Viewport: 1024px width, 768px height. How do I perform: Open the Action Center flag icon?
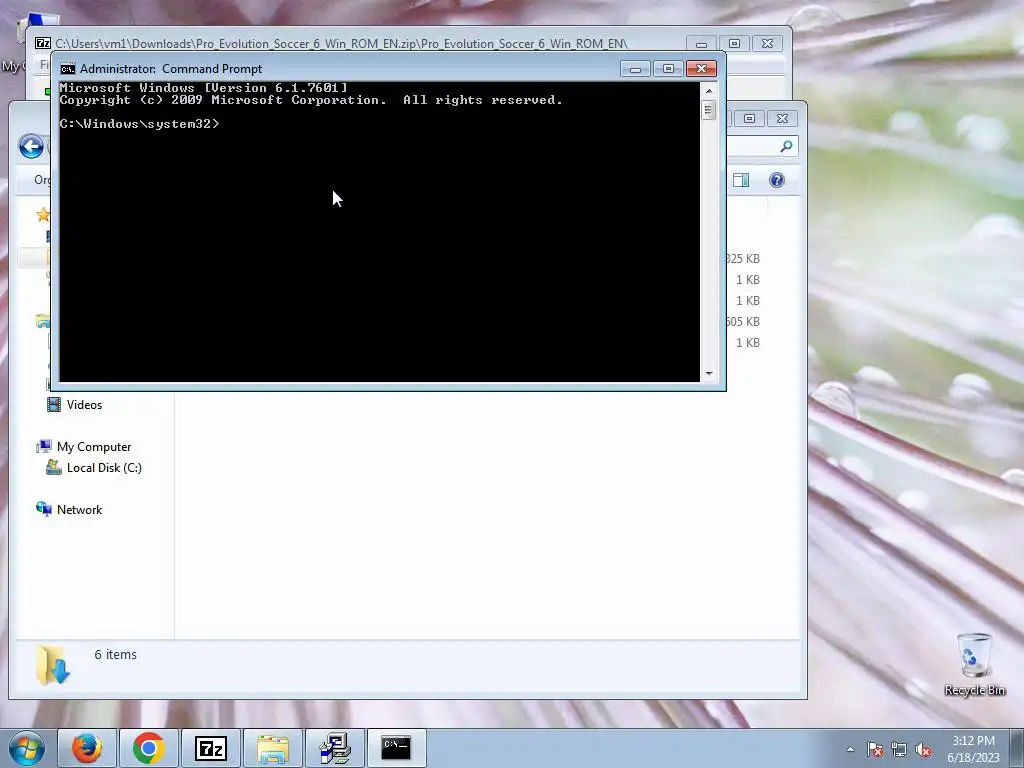coord(875,750)
